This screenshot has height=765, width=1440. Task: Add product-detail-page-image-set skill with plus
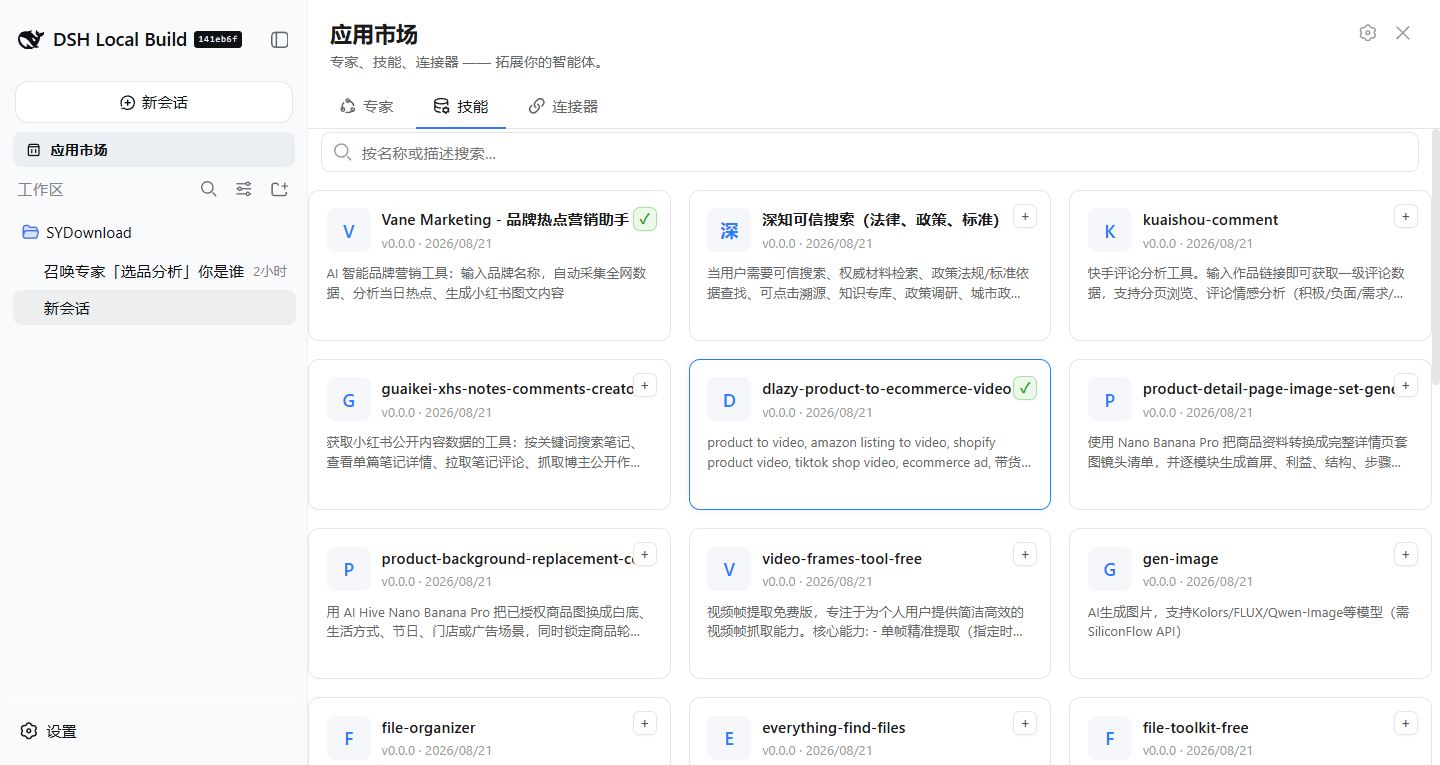[1406, 385]
